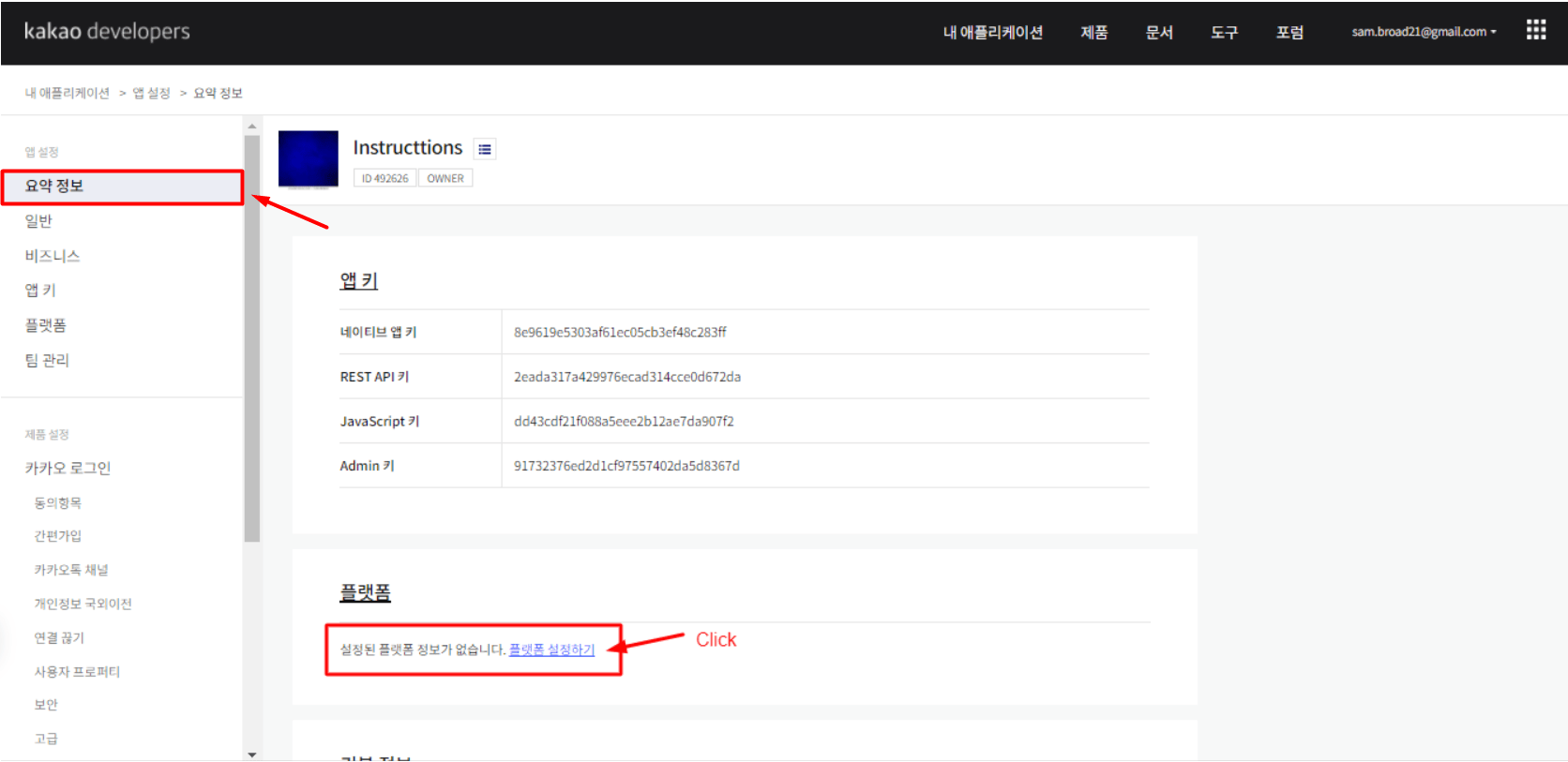This screenshot has width=1568, height=762.
Task: Select 요약 정보 in sidebar
Action: [122, 187]
